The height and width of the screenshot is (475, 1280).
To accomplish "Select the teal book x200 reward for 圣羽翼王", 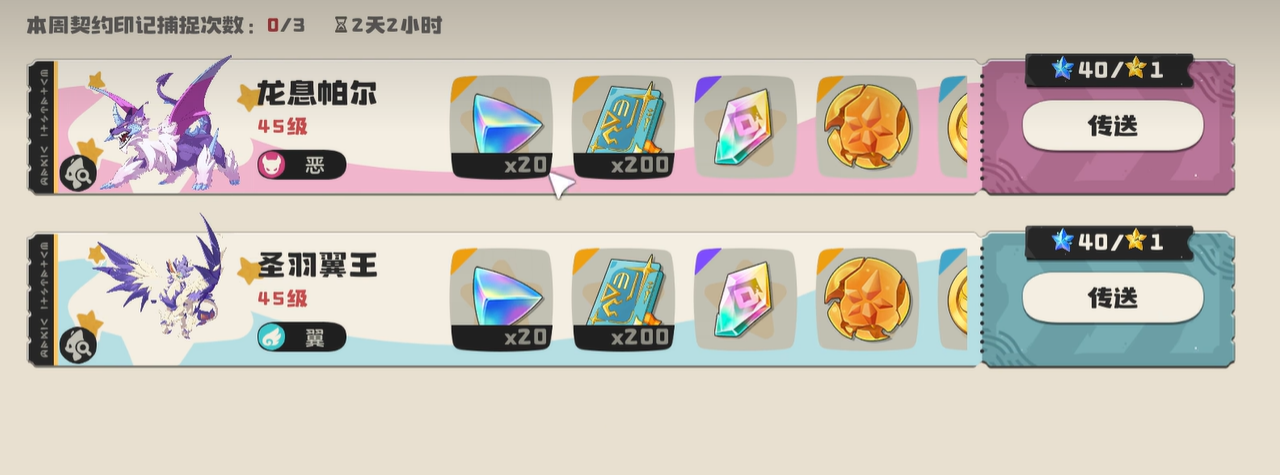I will [x=623, y=299].
